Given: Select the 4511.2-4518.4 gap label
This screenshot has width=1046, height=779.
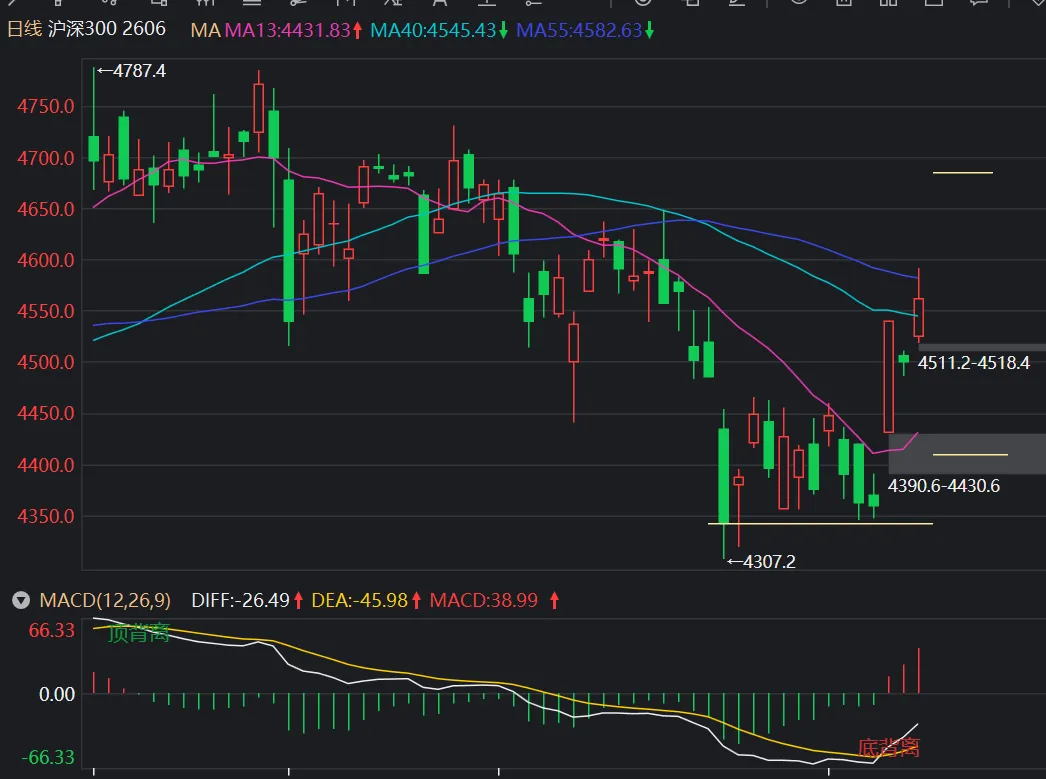Looking at the screenshot, I should 974,363.
